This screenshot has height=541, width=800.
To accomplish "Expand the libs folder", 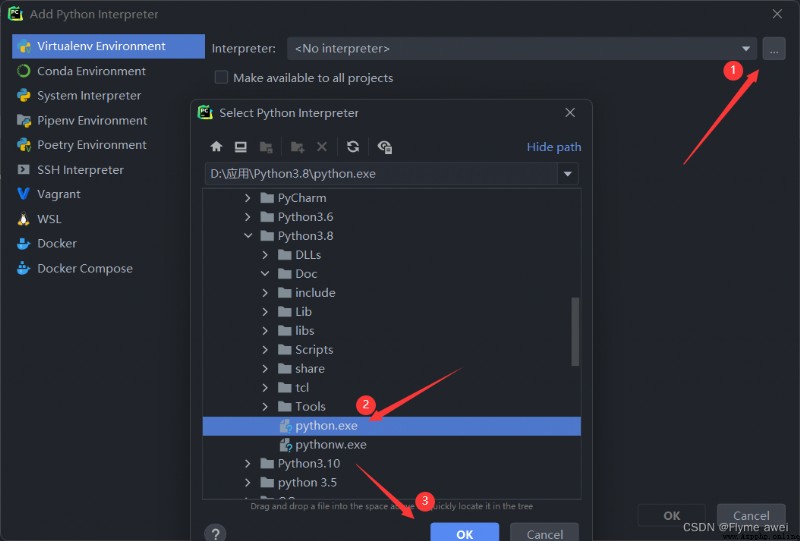I will 265,331.
